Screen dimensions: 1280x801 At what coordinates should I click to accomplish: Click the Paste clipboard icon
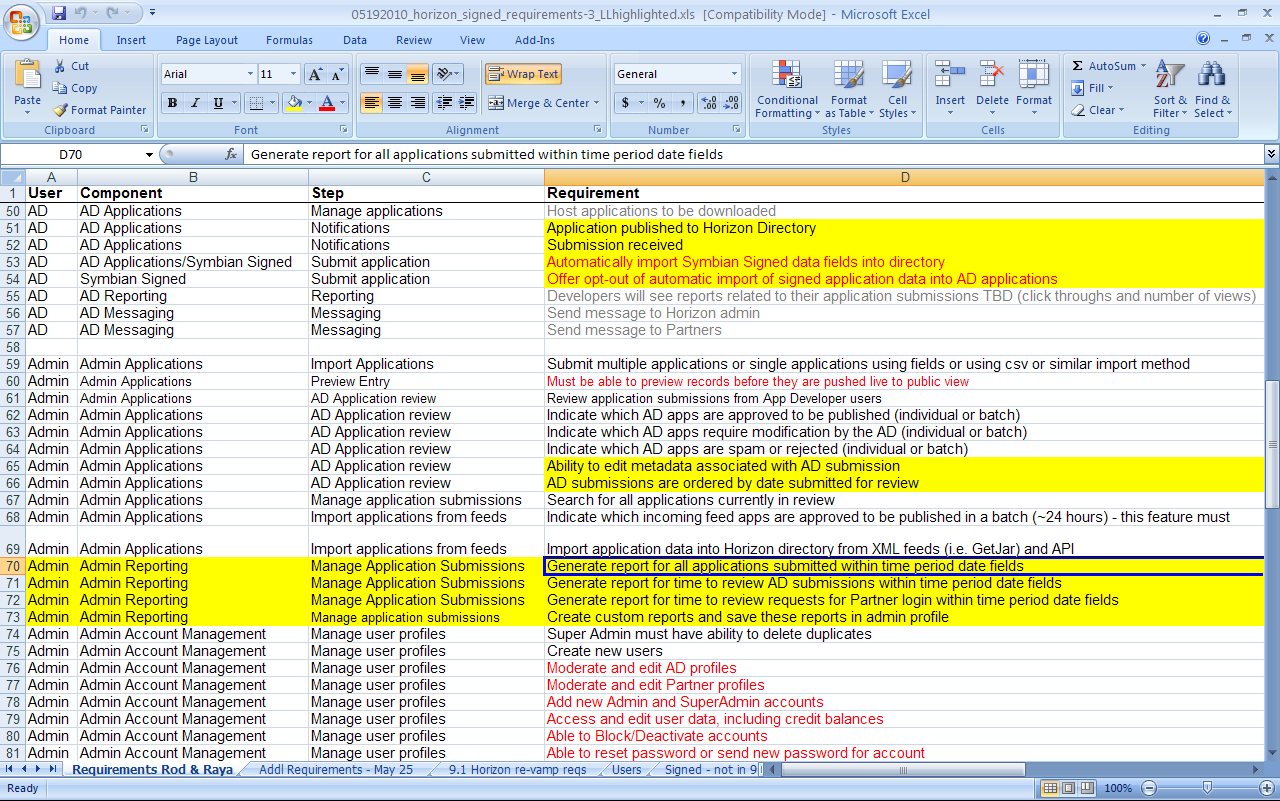(x=27, y=75)
